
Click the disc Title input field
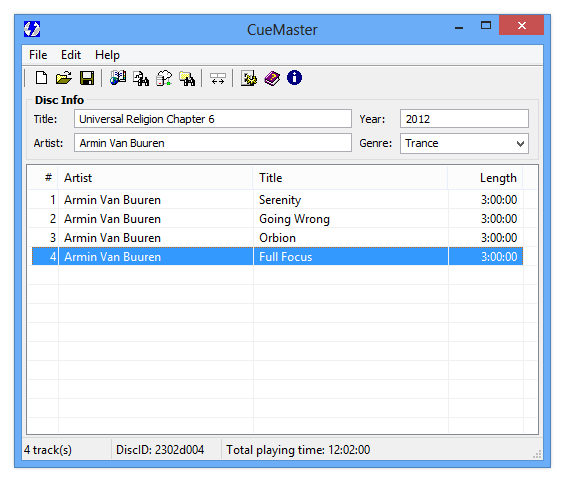tap(213, 119)
